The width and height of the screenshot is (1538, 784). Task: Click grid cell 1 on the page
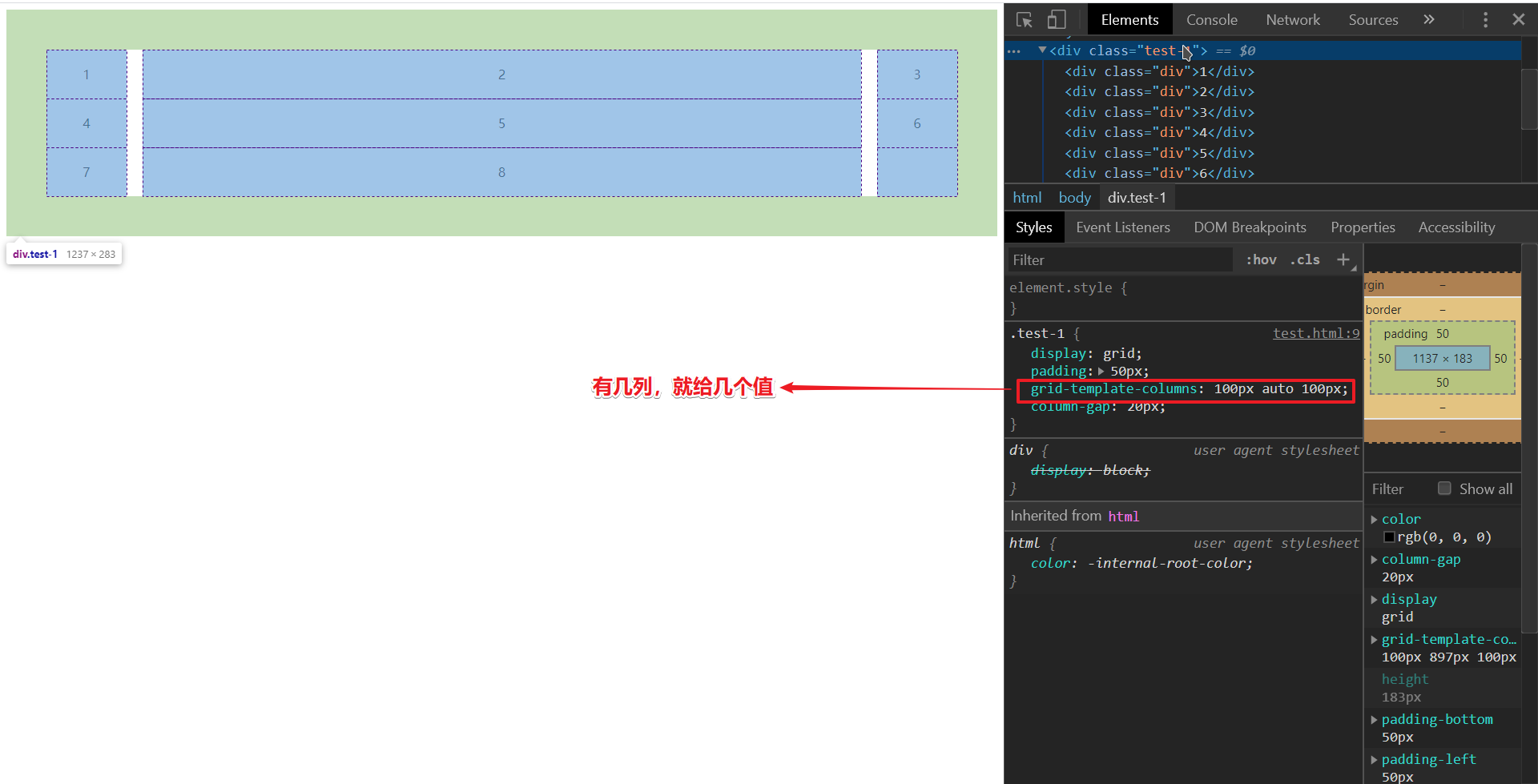[x=87, y=74]
